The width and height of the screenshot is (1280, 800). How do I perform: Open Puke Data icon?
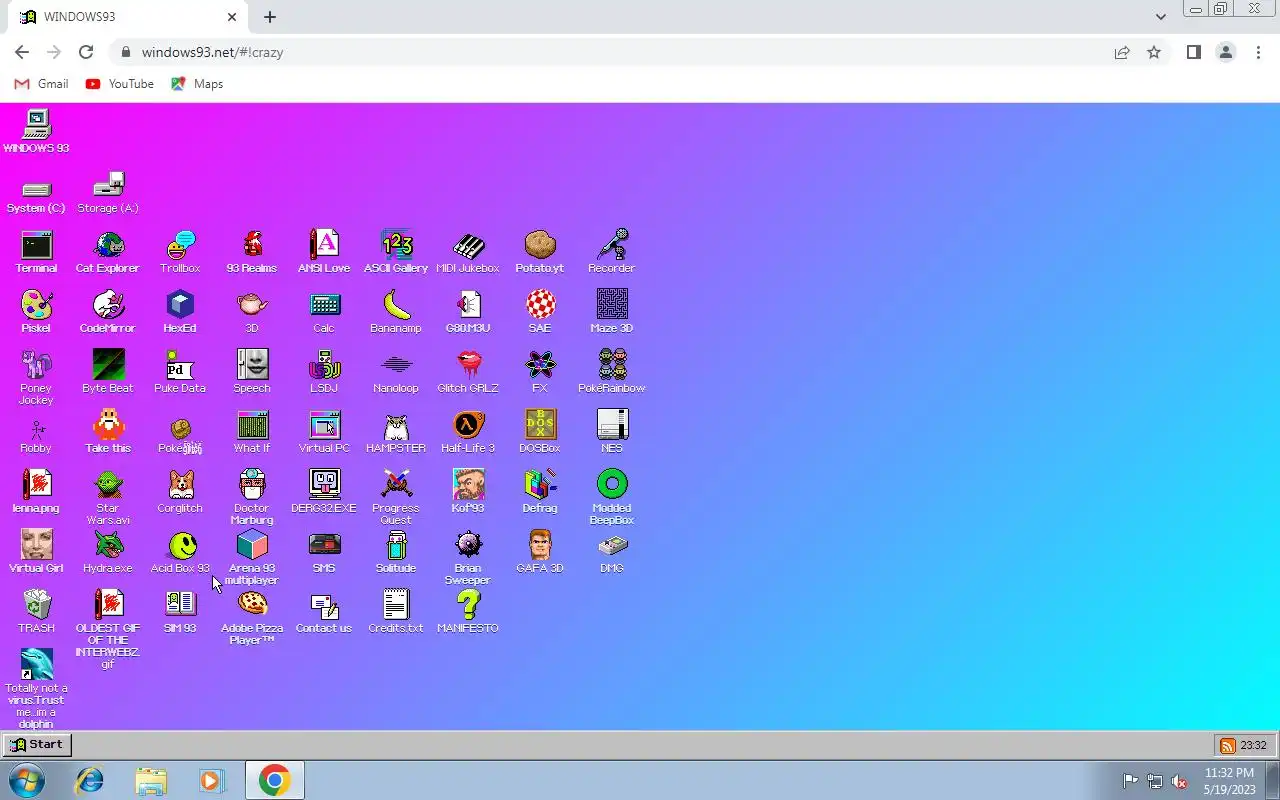[180, 371]
